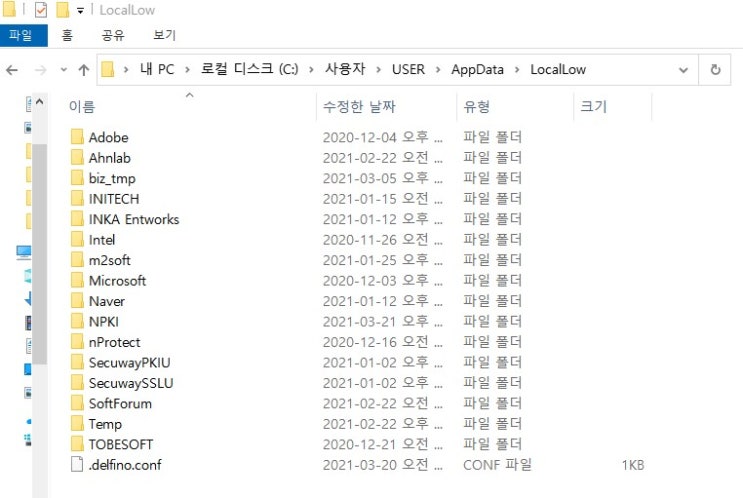Click the navigation pane scrollbar thumb

[x=40, y=254]
